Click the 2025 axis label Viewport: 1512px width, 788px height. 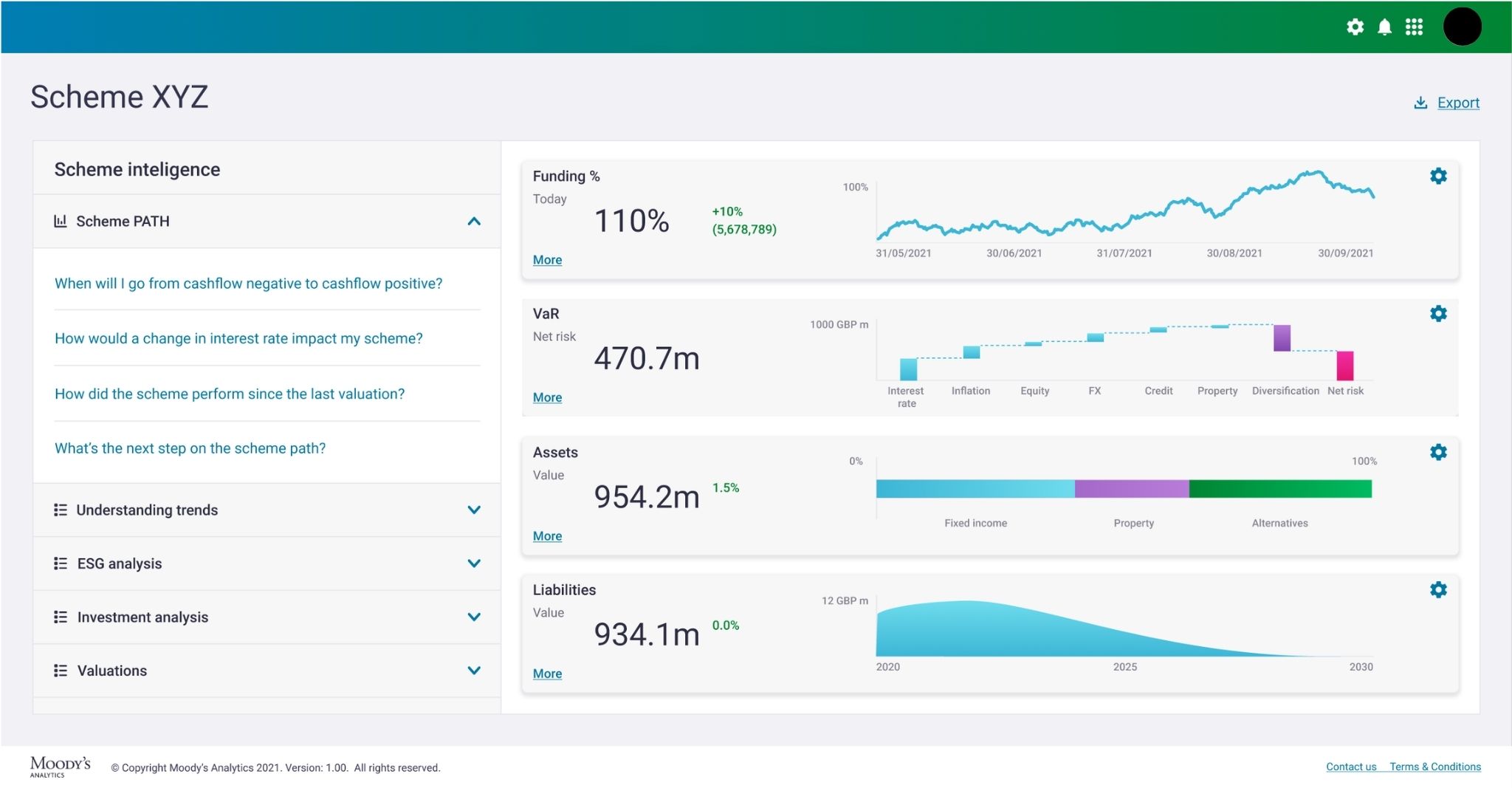coord(1125,667)
